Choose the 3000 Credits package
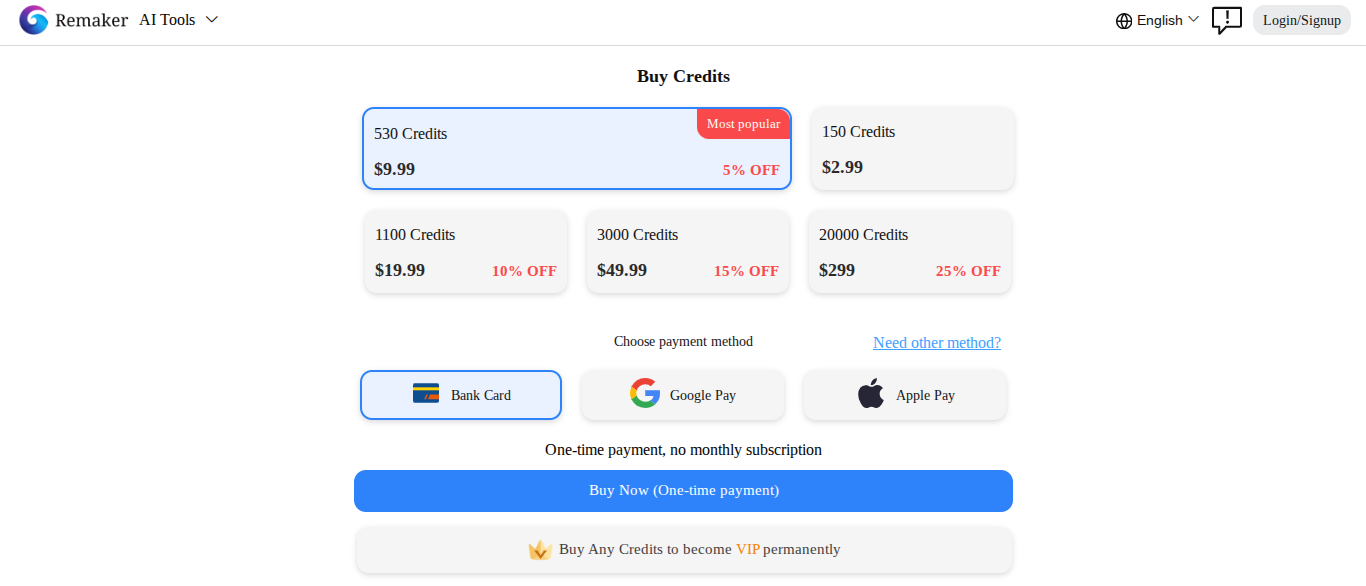Screen dimensions: 1366x586 (688, 251)
